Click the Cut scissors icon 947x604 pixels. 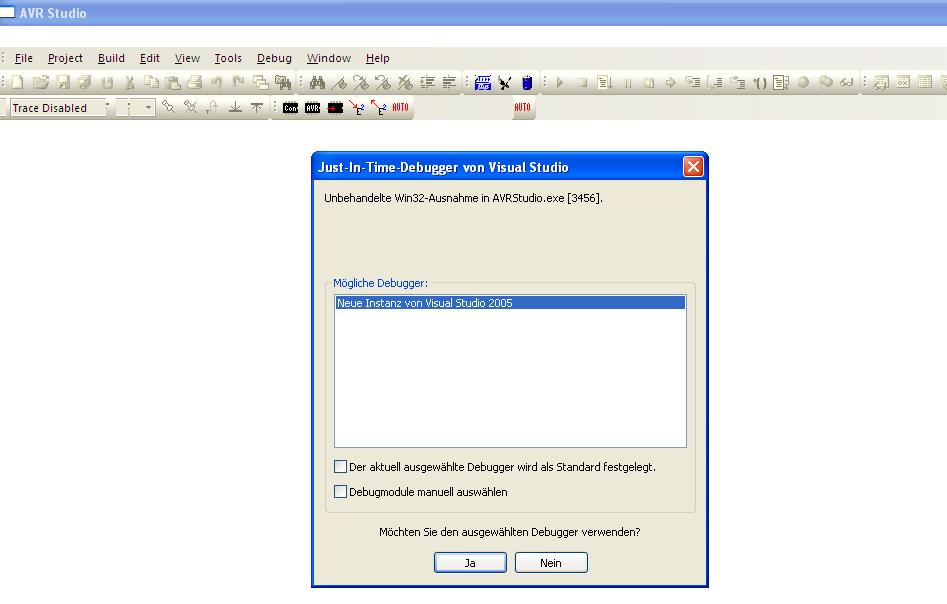129,82
